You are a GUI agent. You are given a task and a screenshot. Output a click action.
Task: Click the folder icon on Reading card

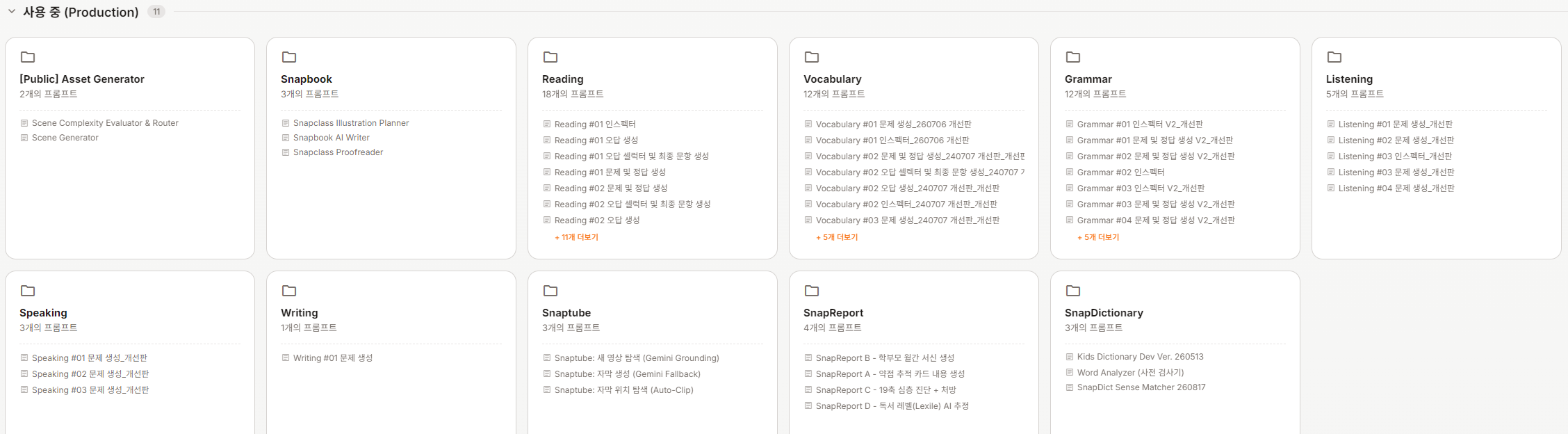[x=550, y=57]
